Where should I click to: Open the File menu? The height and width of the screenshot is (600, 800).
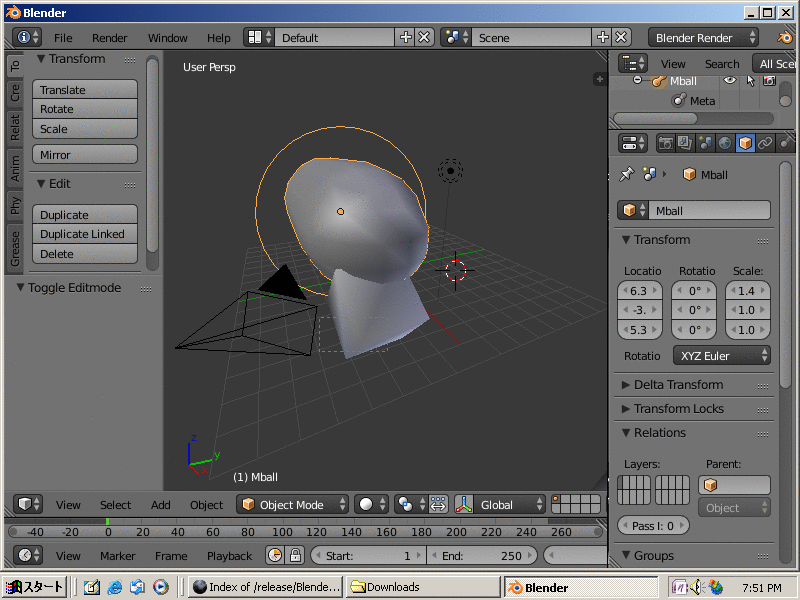click(63, 38)
